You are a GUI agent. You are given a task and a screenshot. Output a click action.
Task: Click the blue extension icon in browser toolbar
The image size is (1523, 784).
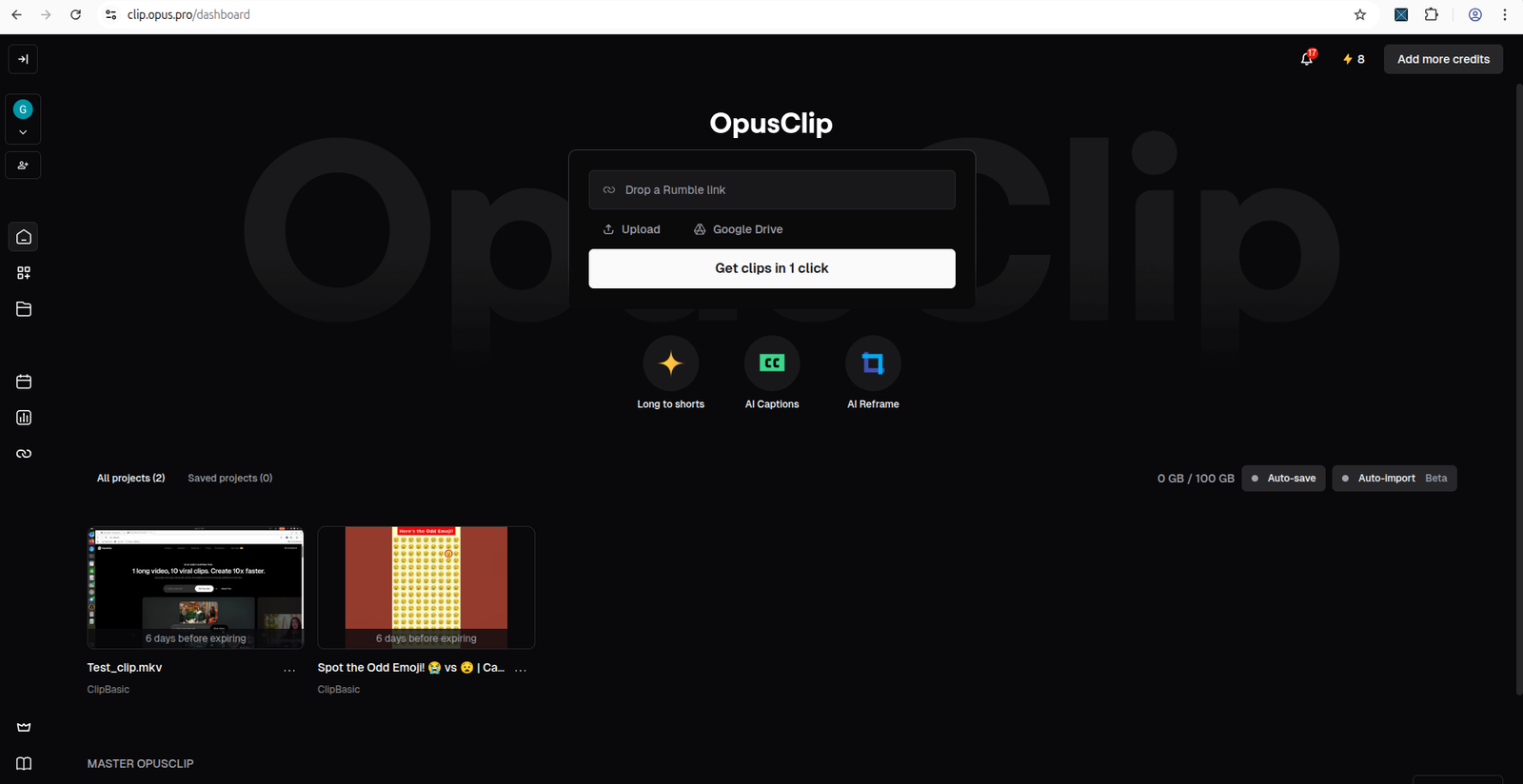pyautogui.click(x=1401, y=14)
